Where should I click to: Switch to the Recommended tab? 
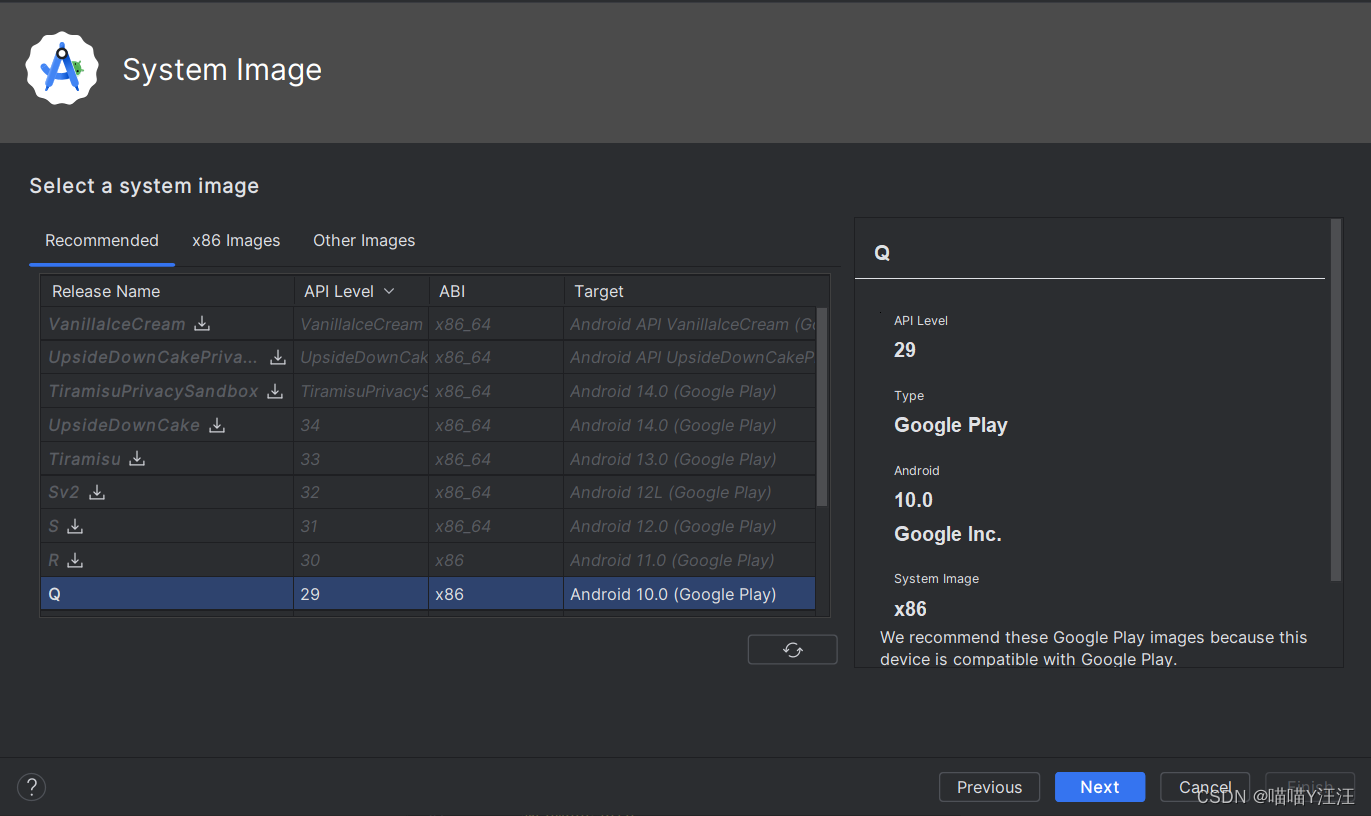point(102,241)
